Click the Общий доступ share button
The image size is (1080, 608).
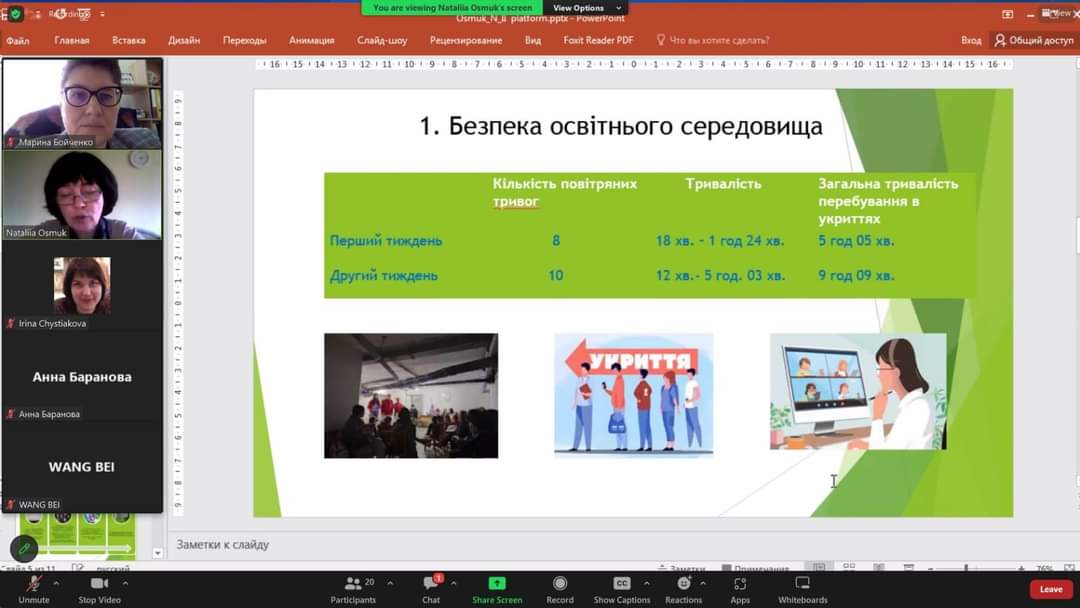[1033, 41]
